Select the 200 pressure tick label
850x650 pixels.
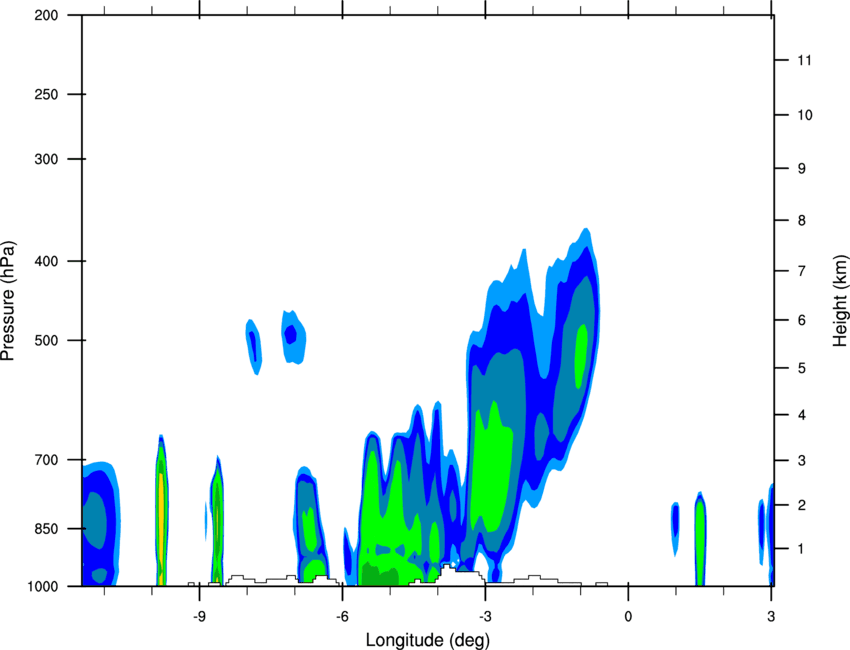coord(46,15)
